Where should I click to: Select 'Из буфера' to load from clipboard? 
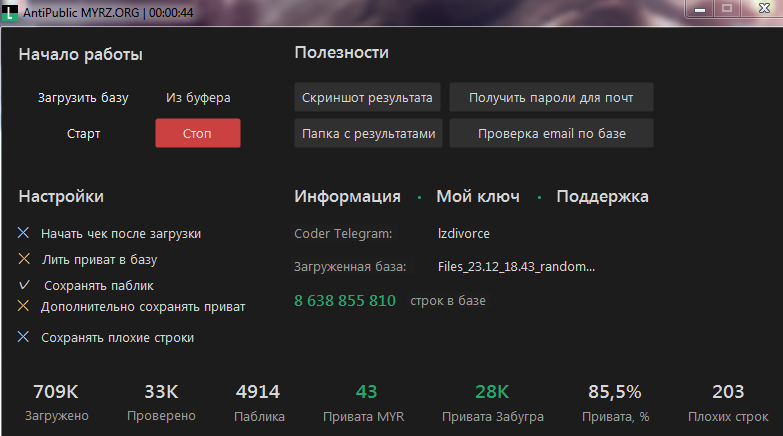tap(198, 98)
